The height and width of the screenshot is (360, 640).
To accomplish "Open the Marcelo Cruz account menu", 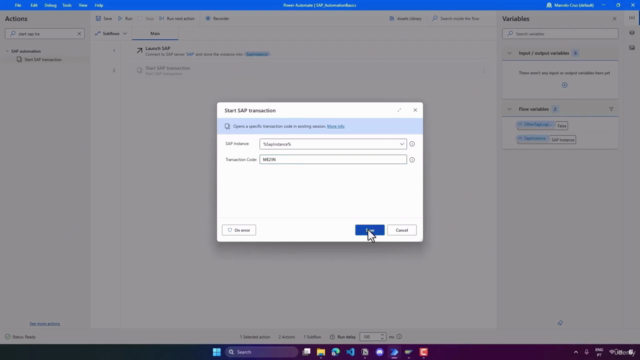I will 570,5.
